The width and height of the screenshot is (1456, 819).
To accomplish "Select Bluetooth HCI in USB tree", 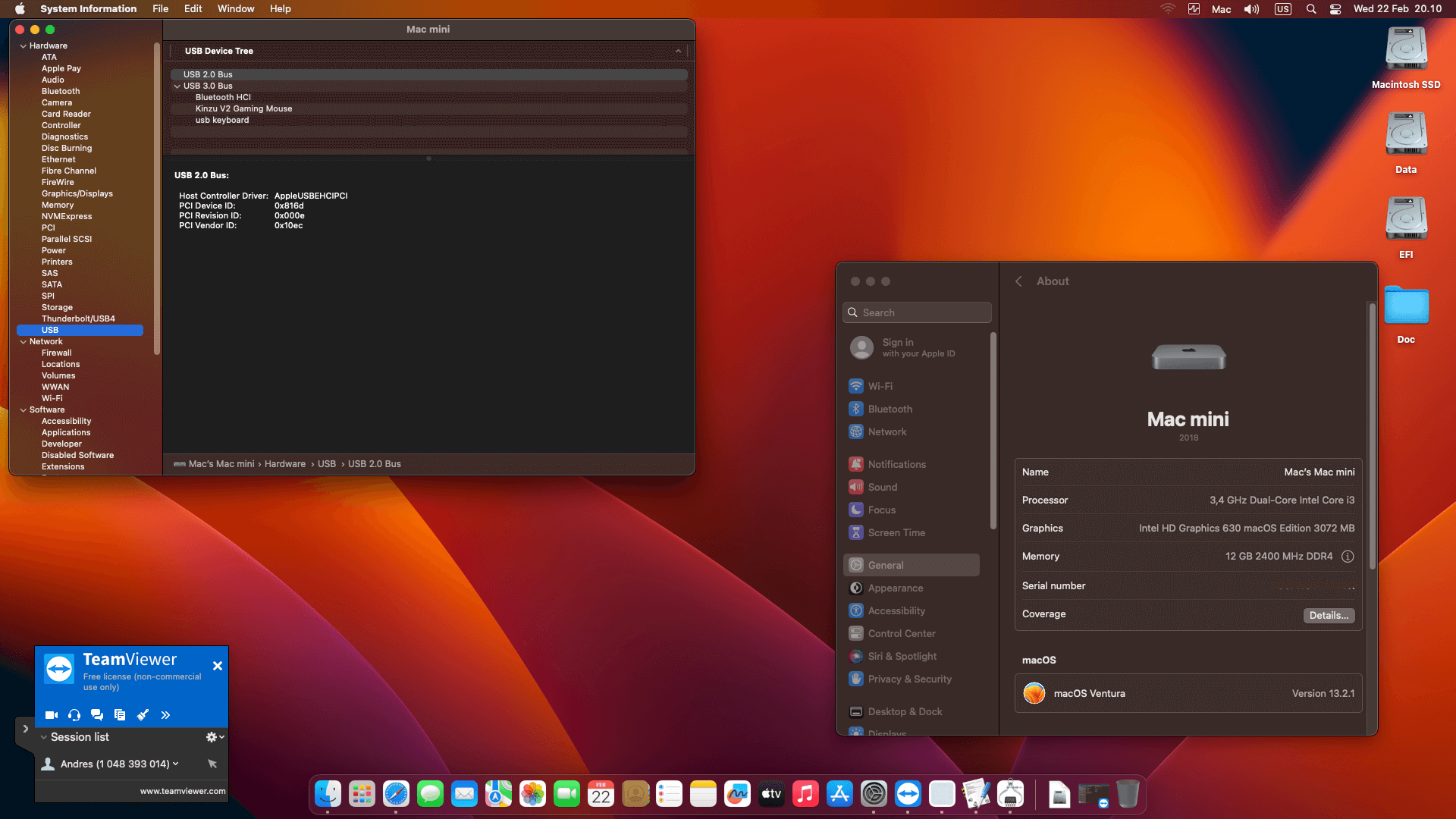I will [x=223, y=98].
